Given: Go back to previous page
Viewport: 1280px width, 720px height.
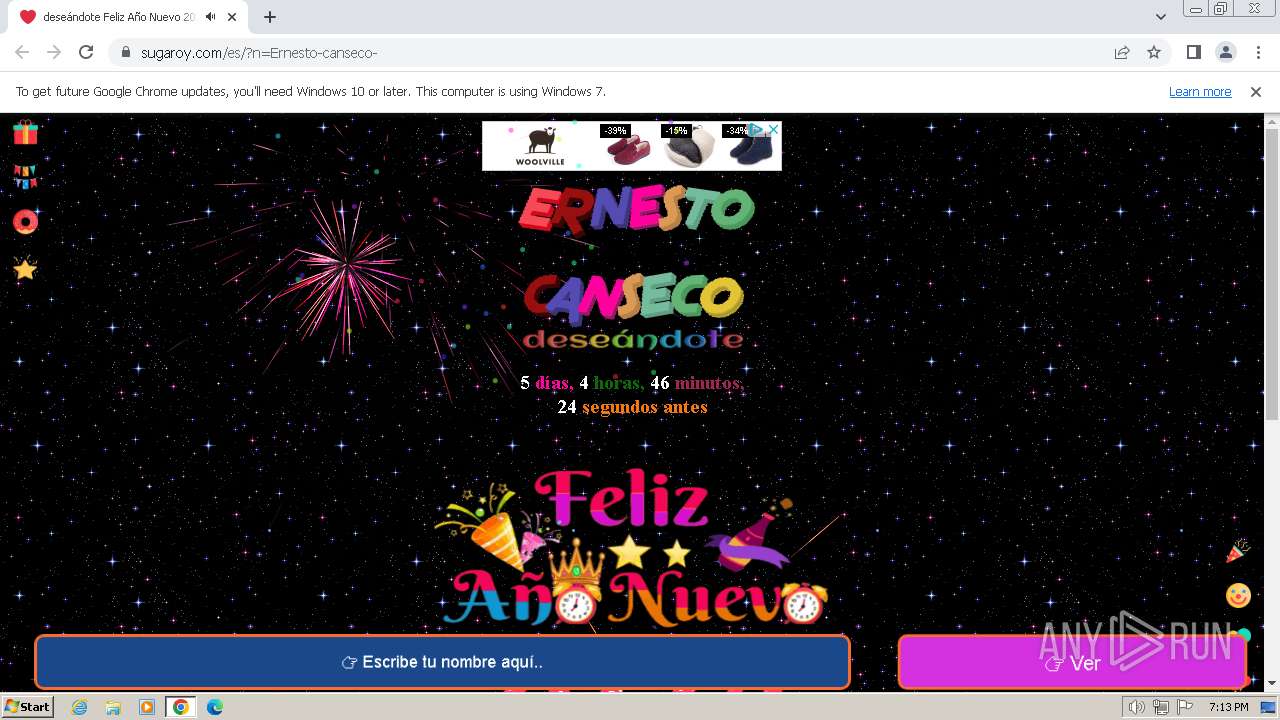Looking at the screenshot, I should 22,52.
